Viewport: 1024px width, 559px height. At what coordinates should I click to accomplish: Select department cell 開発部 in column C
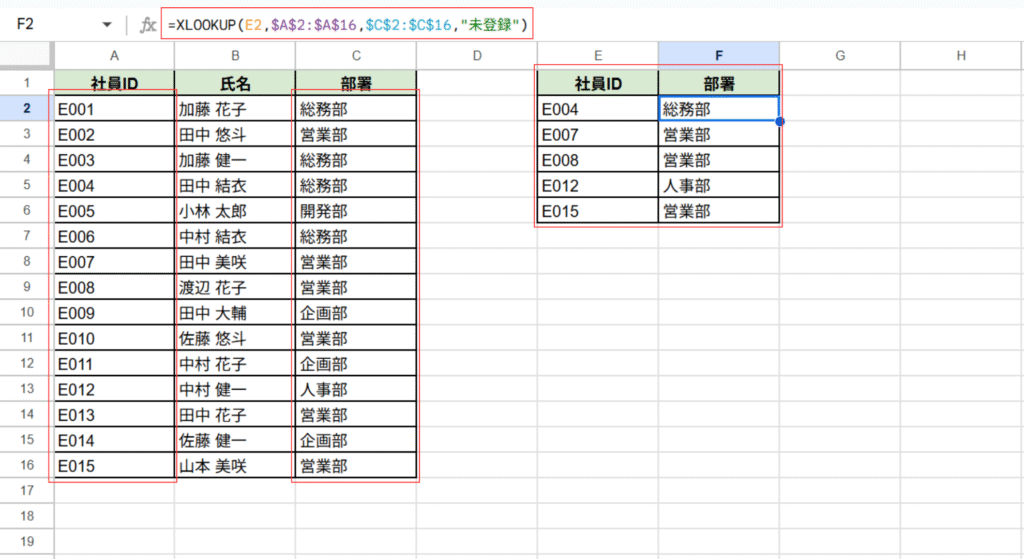click(356, 211)
